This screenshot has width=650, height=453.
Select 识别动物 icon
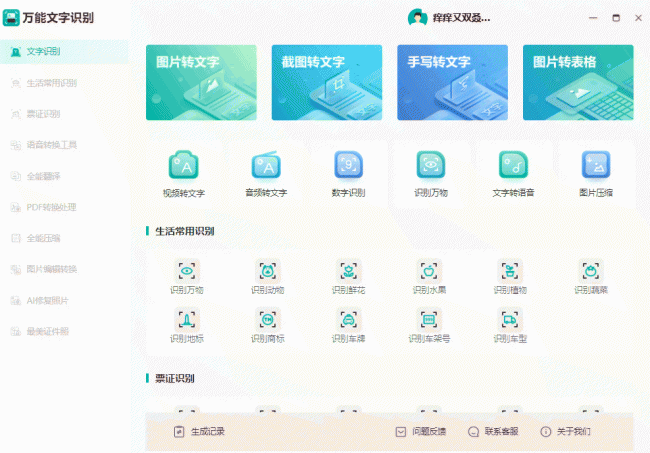(x=268, y=271)
